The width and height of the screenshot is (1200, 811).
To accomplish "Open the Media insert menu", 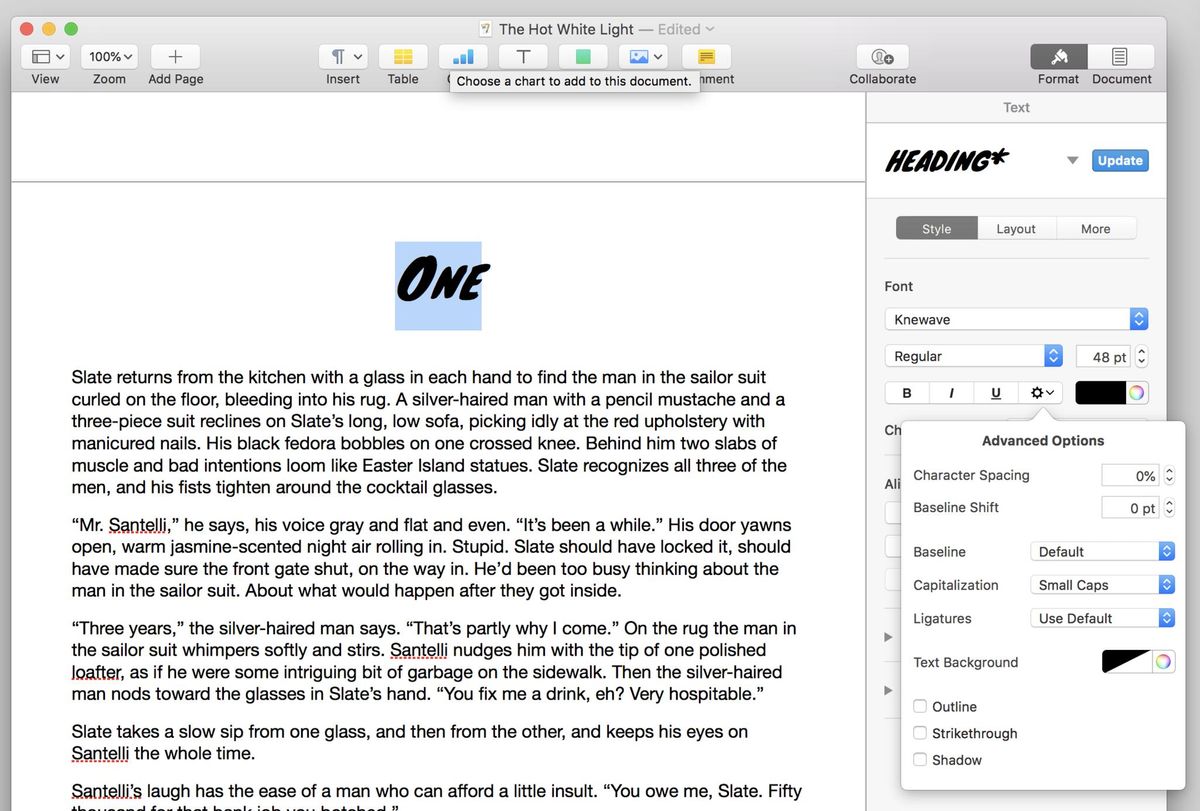I will coord(641,56).
